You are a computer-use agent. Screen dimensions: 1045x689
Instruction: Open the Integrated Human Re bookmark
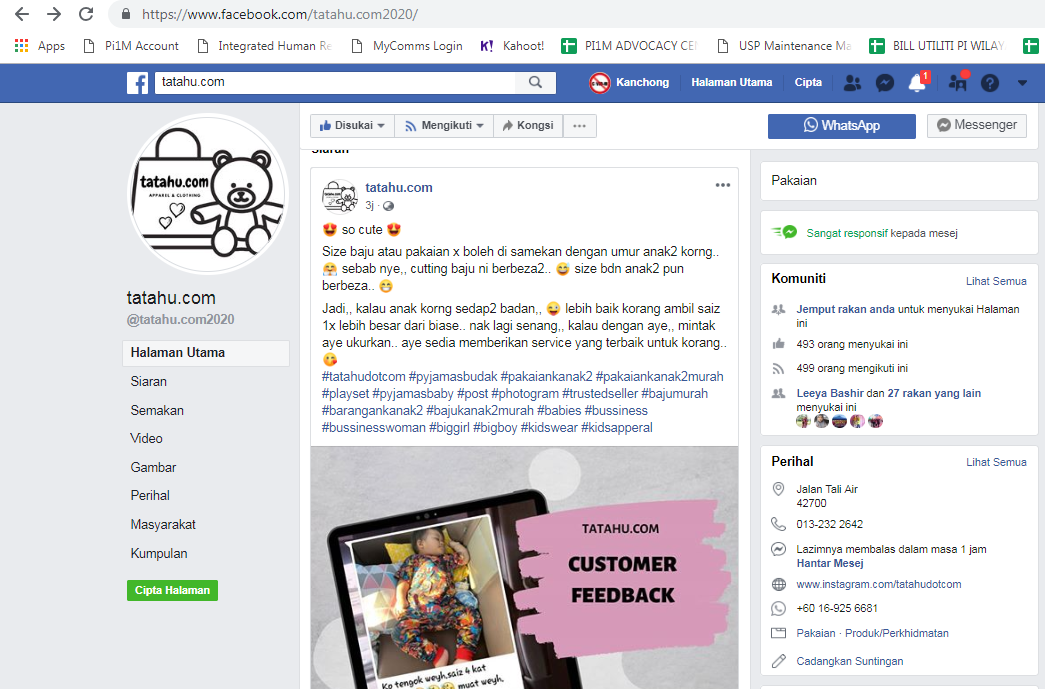265,46
